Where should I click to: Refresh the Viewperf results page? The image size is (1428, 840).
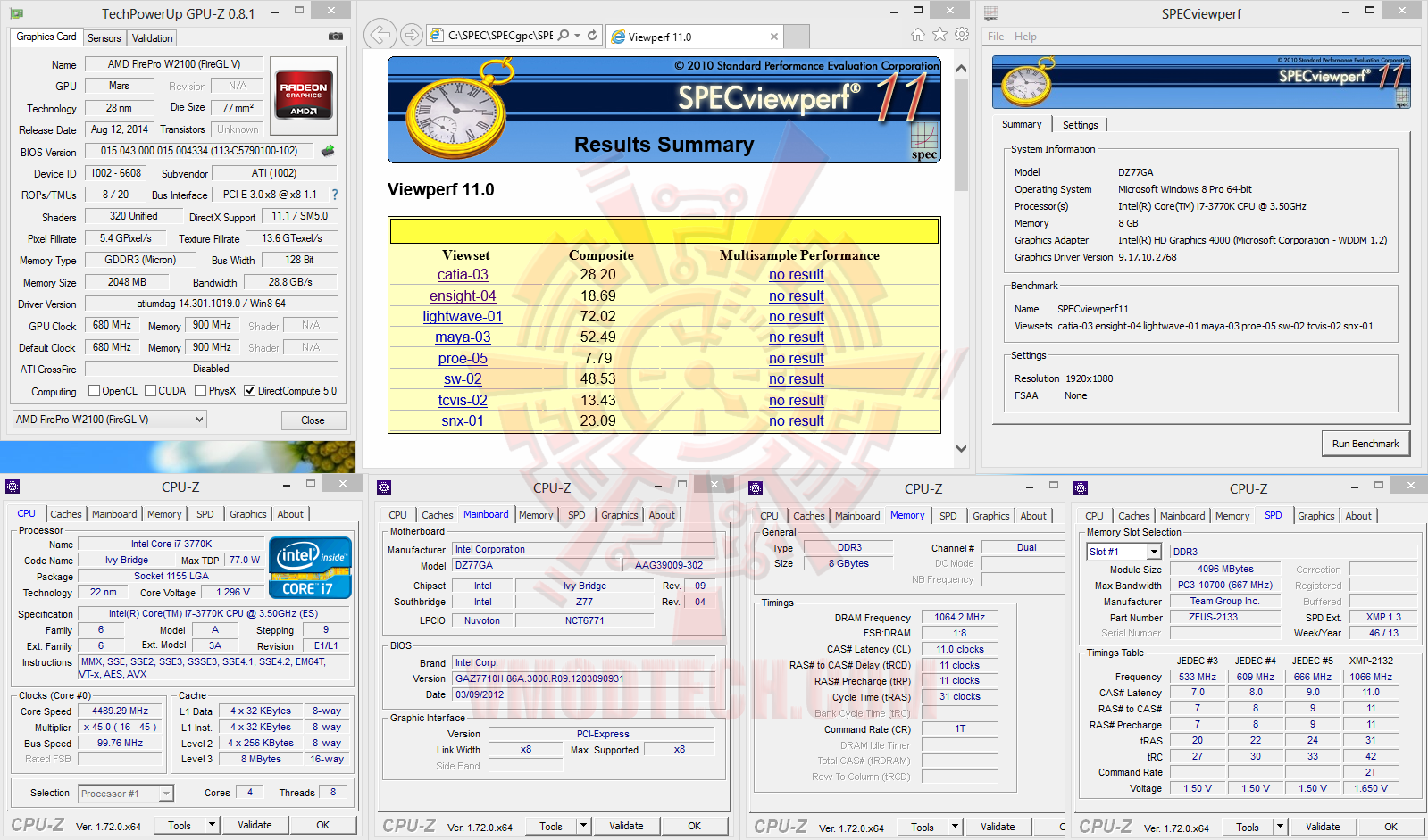tap(592, 36)
